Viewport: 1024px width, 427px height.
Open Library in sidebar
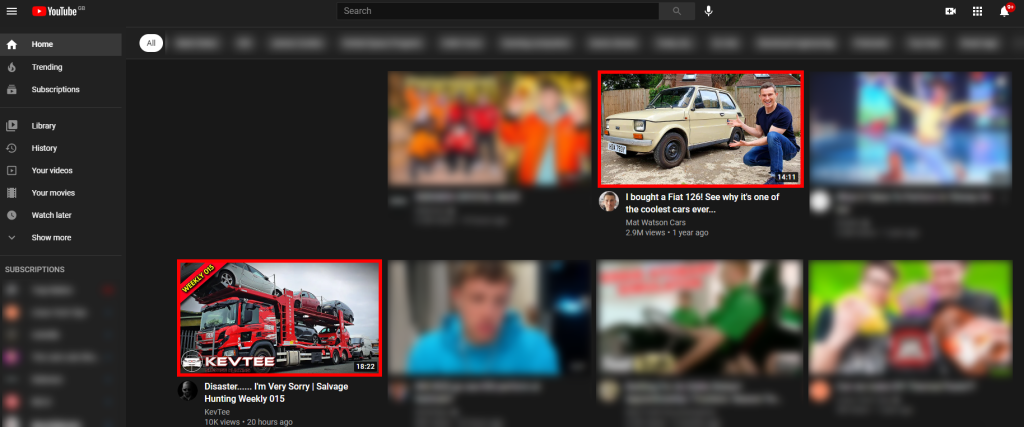43,126
